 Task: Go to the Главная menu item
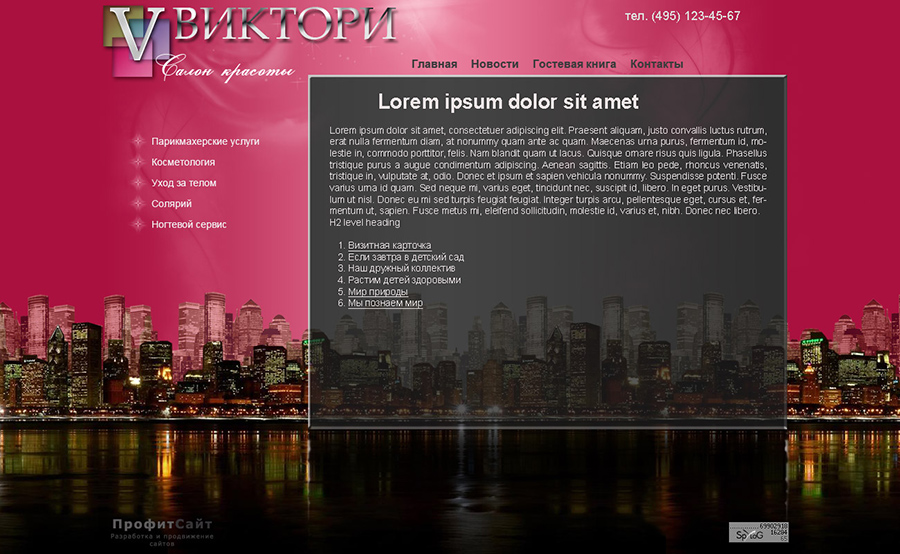pos(434,64)
